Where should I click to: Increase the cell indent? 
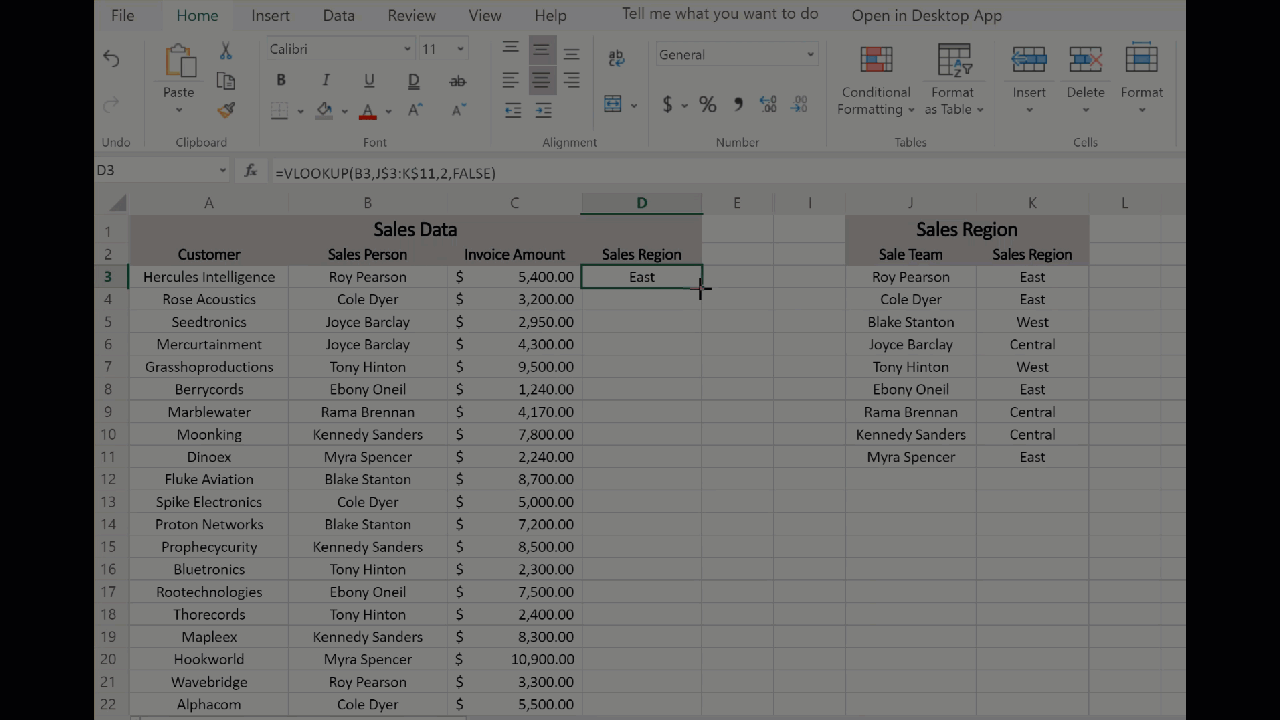542,111
